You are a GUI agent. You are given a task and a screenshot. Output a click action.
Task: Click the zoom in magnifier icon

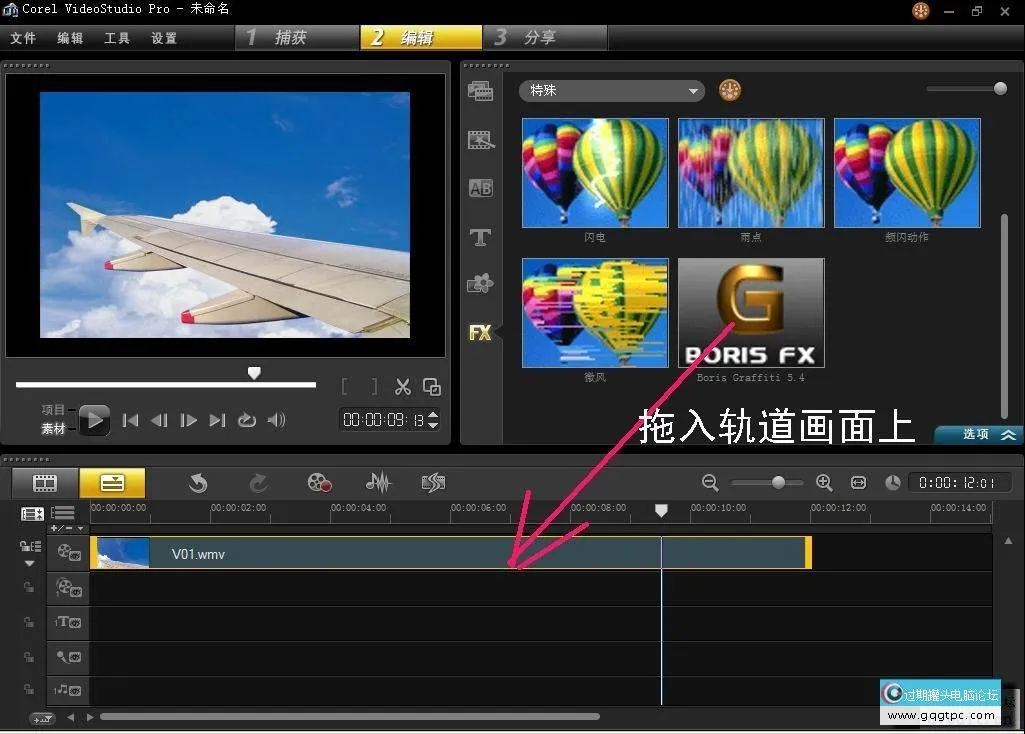[x=824, y=483]
